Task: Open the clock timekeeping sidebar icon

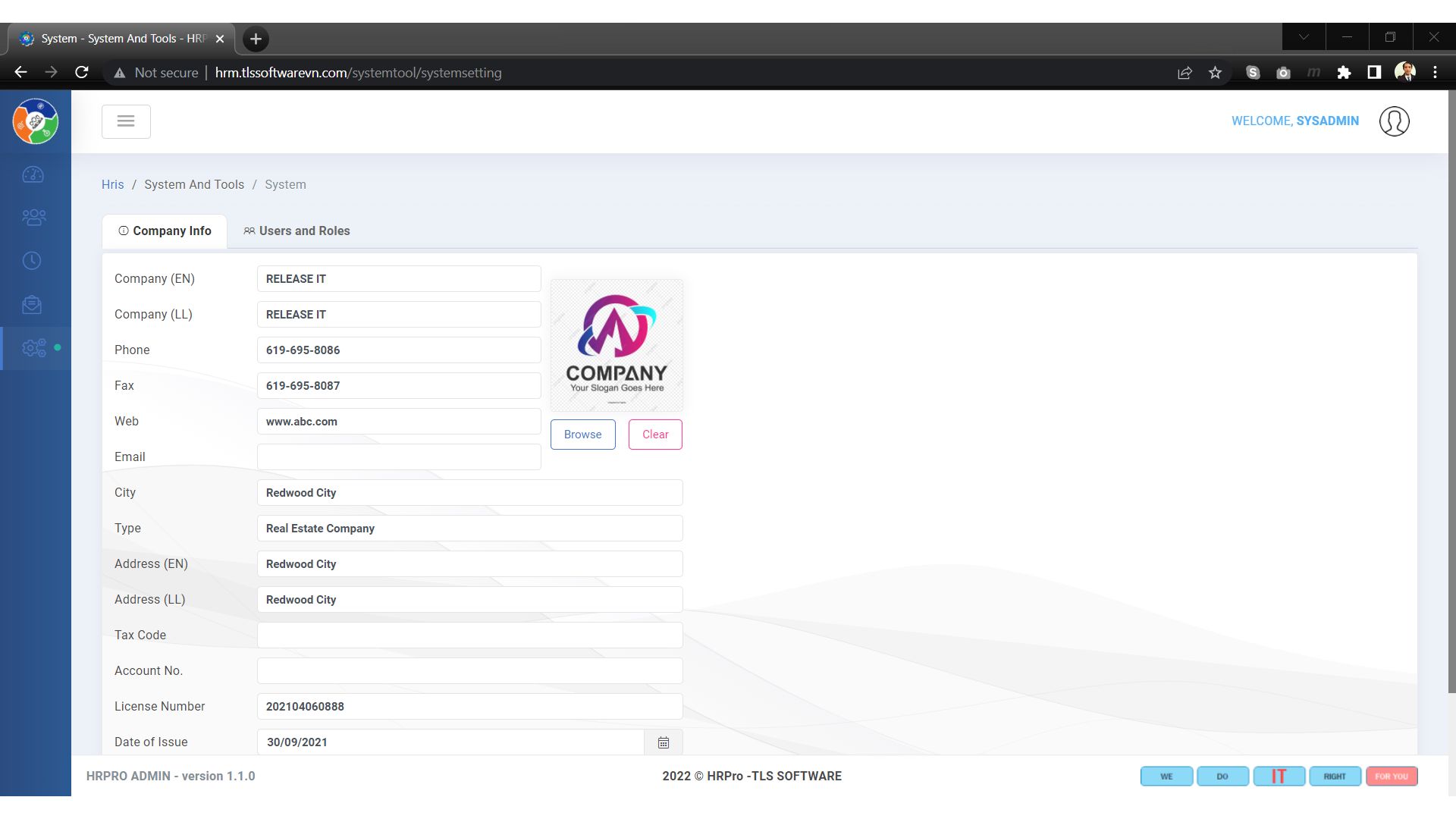Action: point(32,261)
